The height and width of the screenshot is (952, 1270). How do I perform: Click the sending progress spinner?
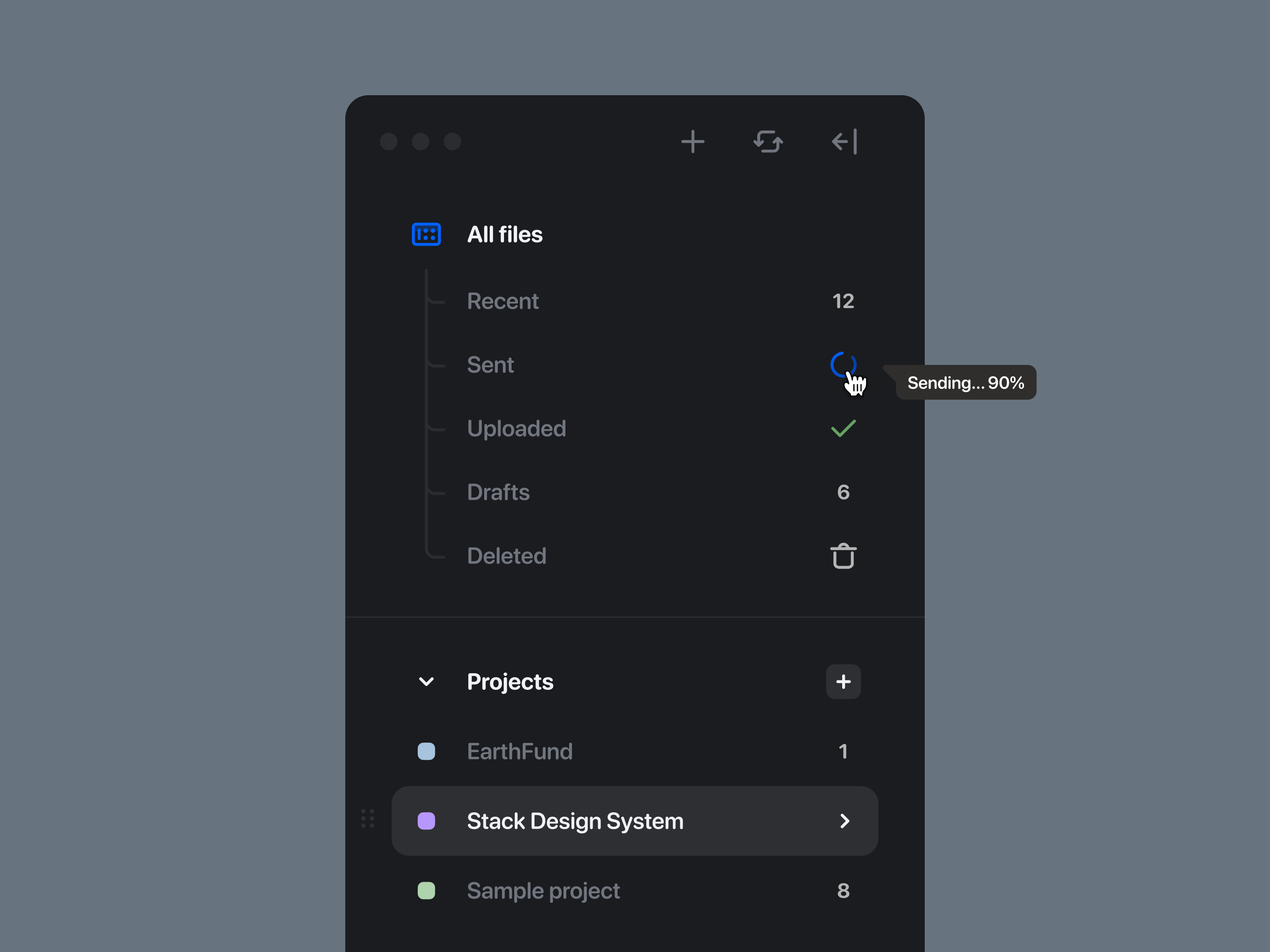[x=843, y=365]
